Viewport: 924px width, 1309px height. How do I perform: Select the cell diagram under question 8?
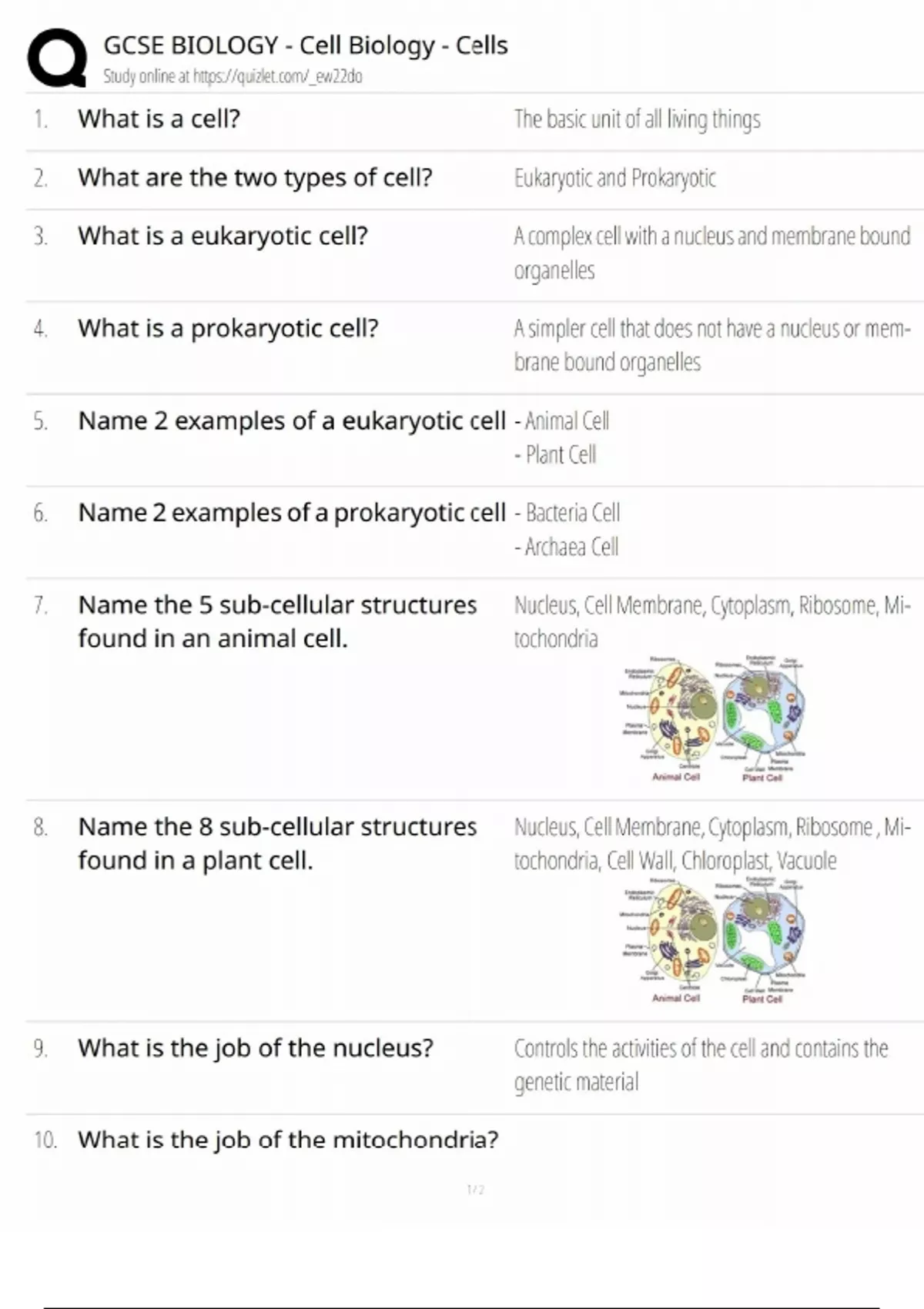point(713,941)
